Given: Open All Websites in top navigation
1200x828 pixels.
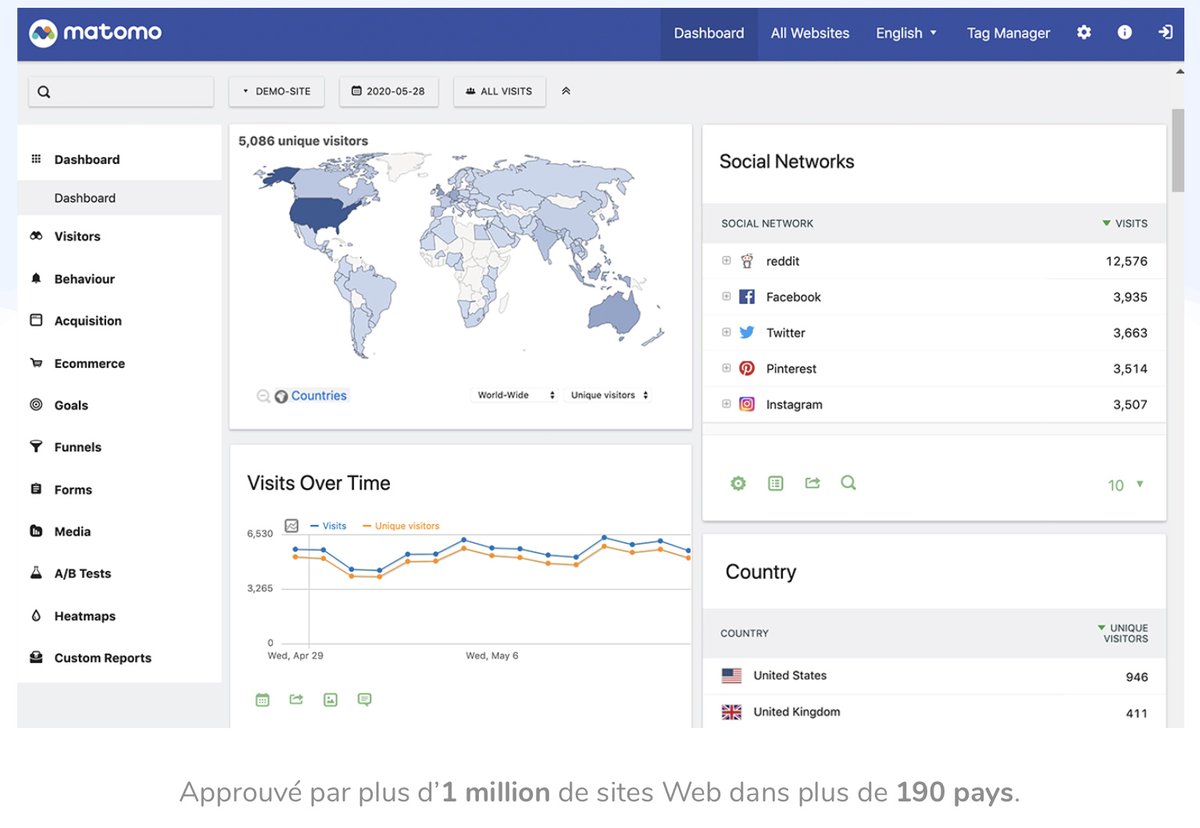Looking at the screenshot, I should coord(810,33).
